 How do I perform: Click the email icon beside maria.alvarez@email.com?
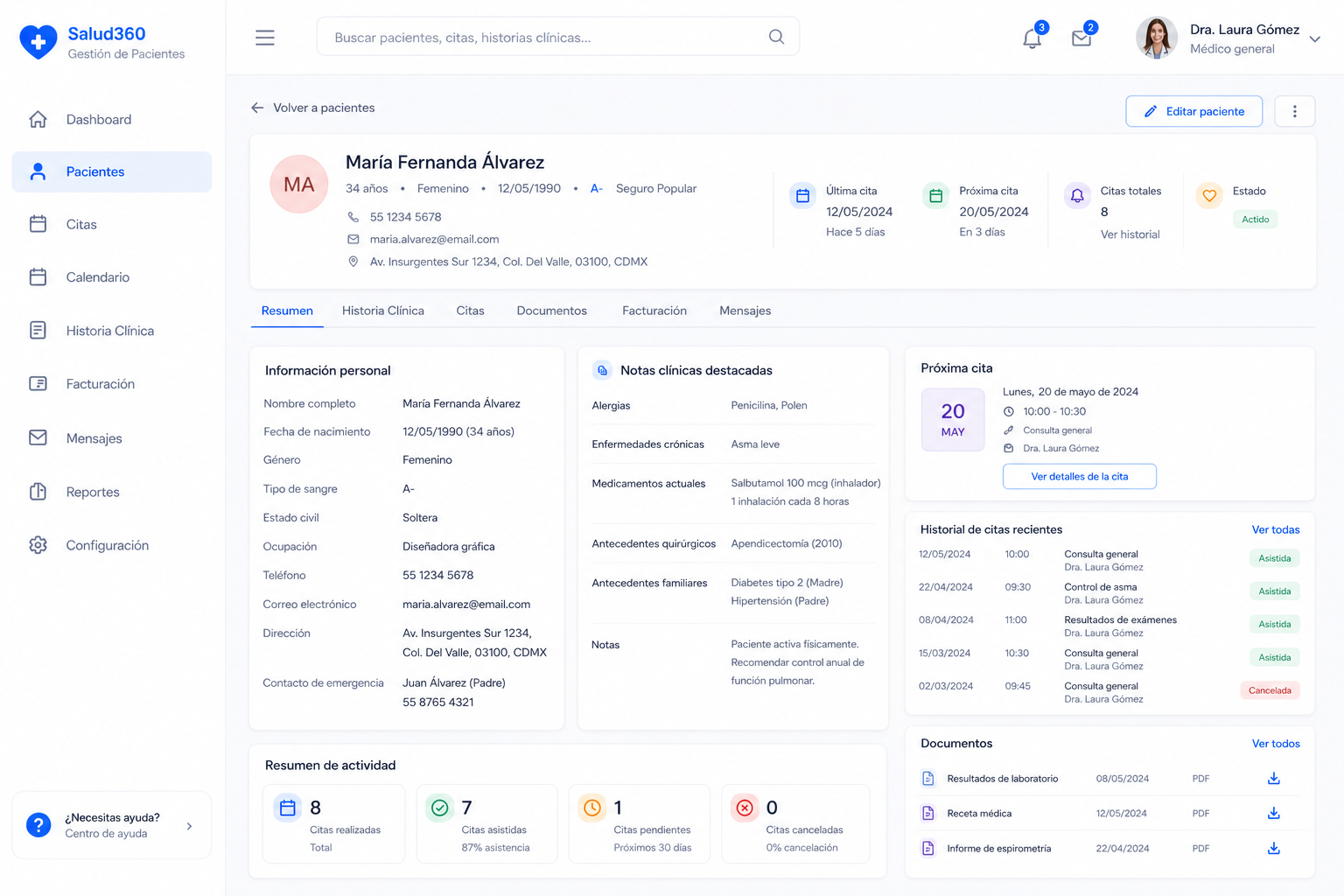click(353, 239)
